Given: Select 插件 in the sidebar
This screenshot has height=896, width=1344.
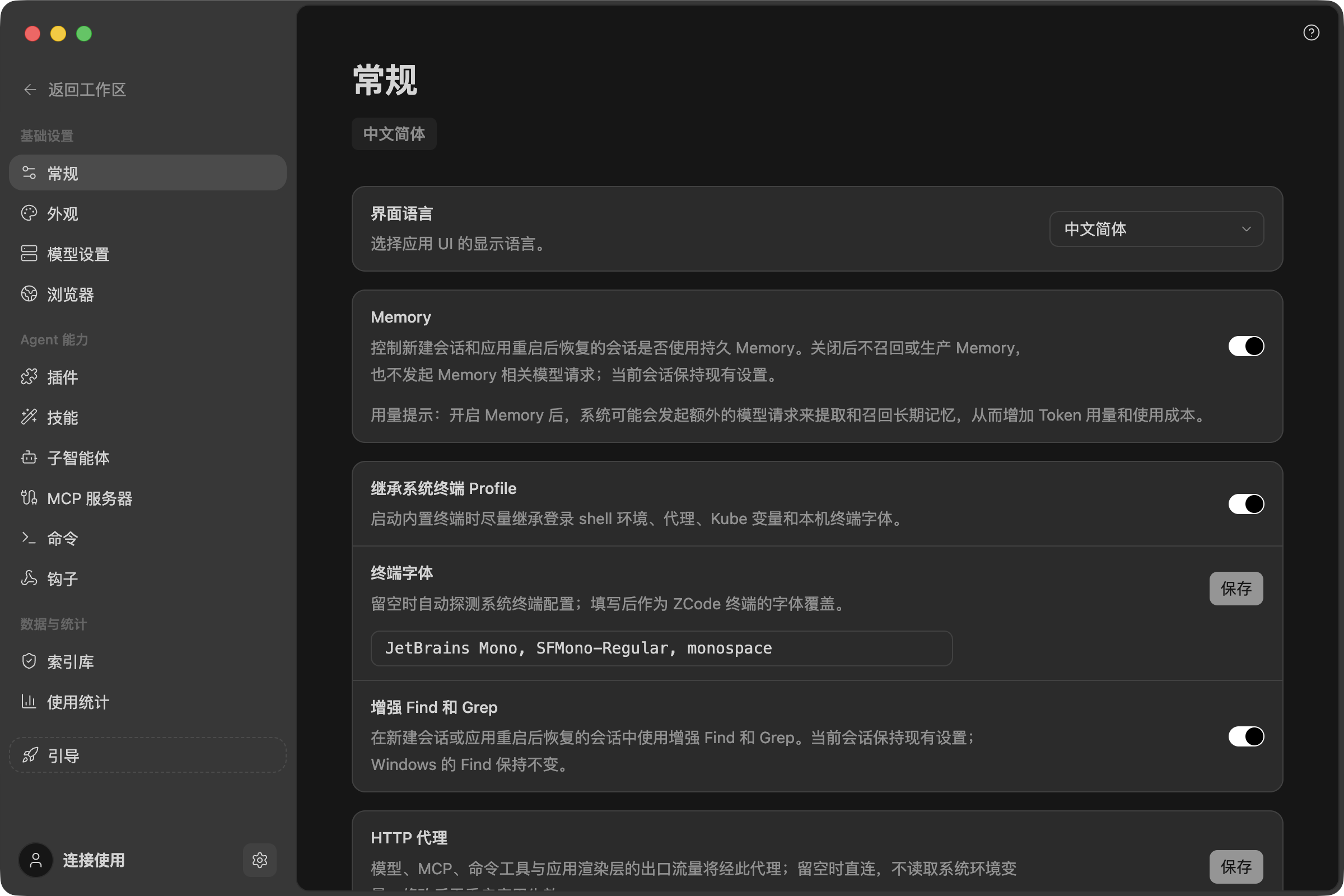Looking at the screenshot, I should [148, 376].
